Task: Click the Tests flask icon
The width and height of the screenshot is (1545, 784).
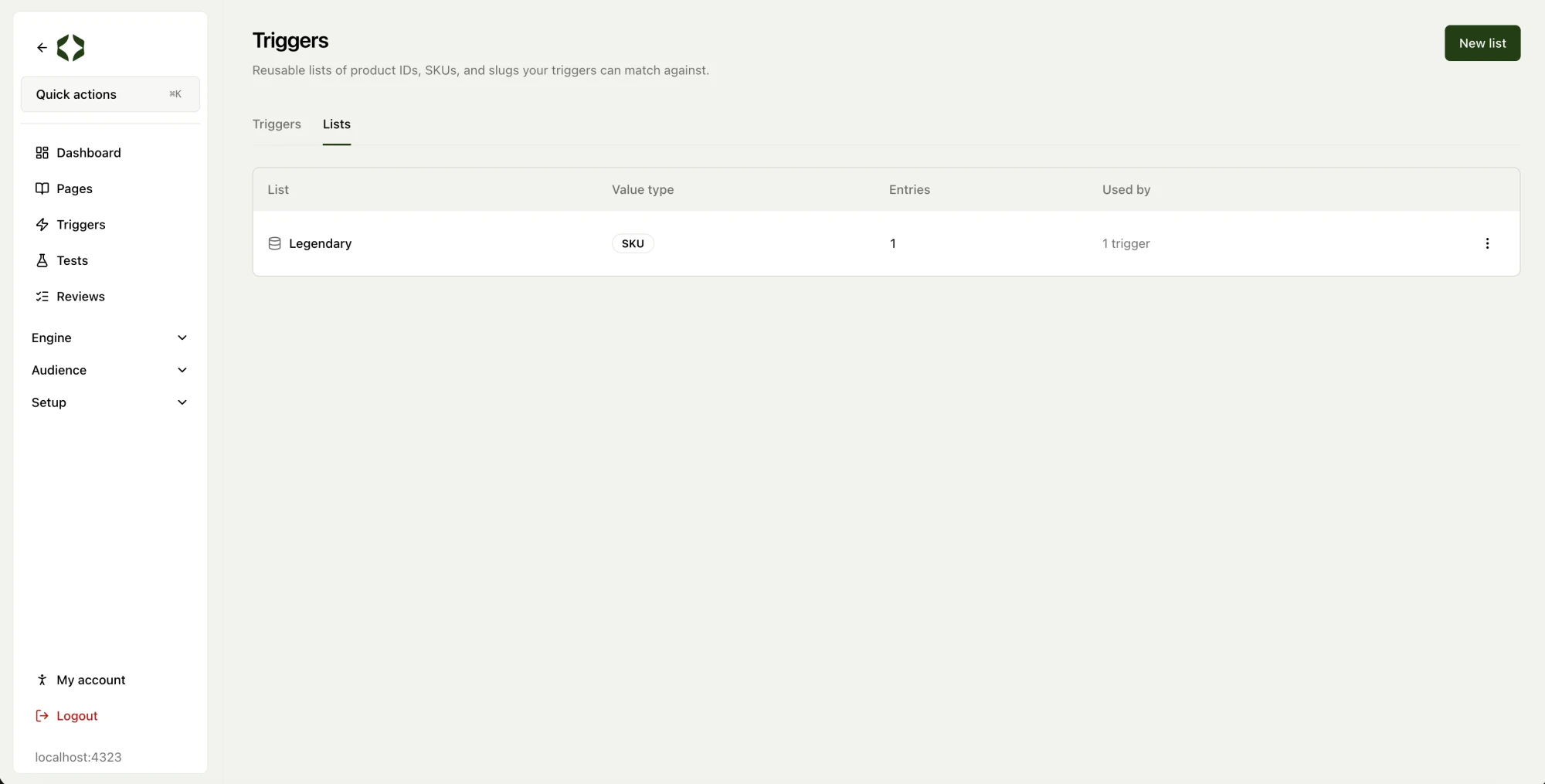Action: coord(42,260)
